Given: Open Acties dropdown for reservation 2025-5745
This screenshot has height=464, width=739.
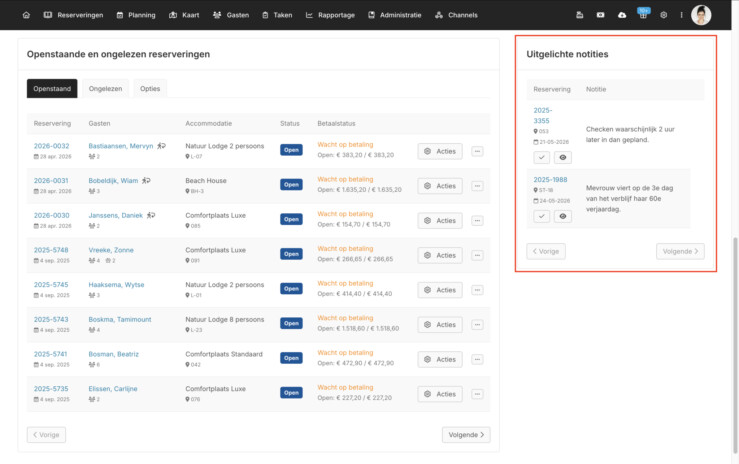Looking at the screenshot, I should tap(440, 290).
